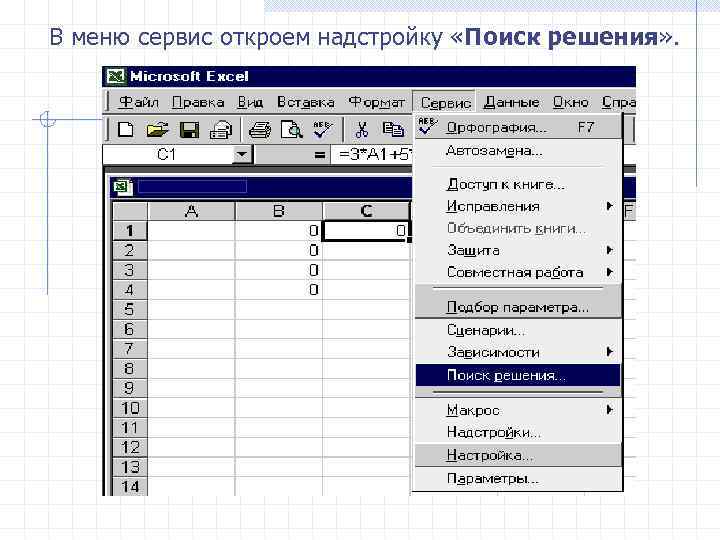This screenshot has width=720, height=540.
Task: Select Сценарии... menu item
Action: [x=518, y=330]
